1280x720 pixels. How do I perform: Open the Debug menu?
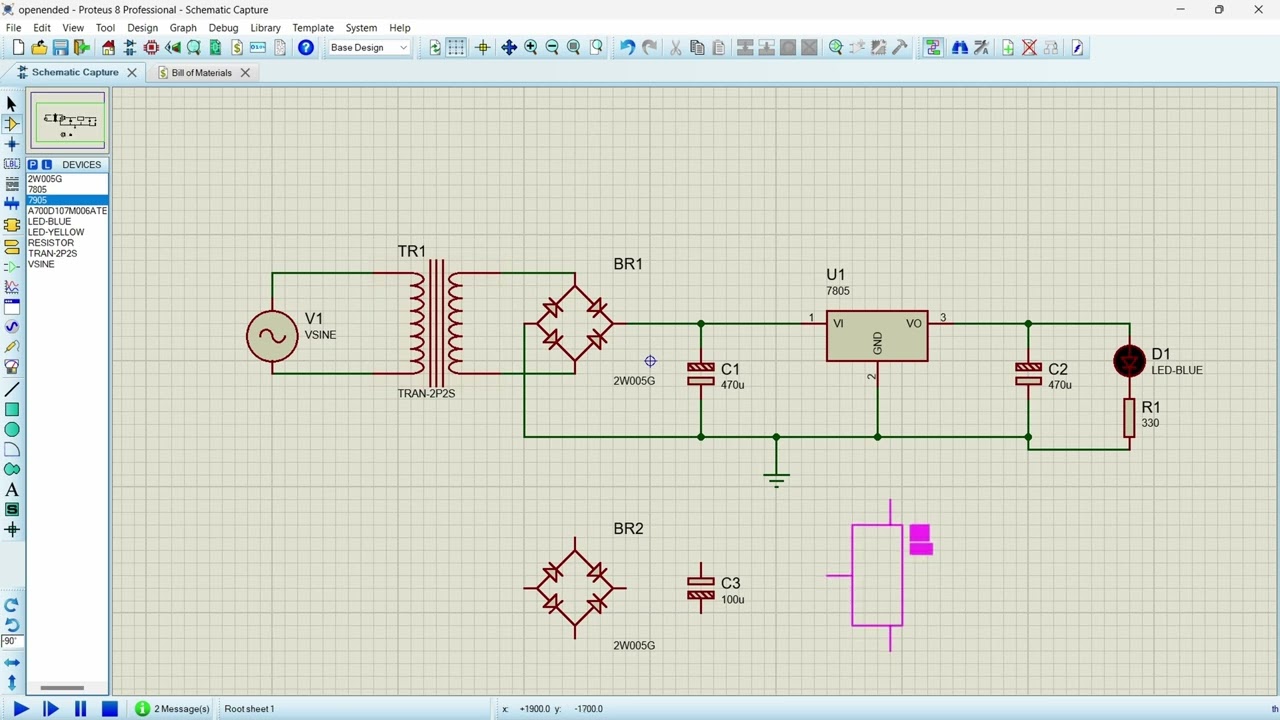click(x=223, y=28)
